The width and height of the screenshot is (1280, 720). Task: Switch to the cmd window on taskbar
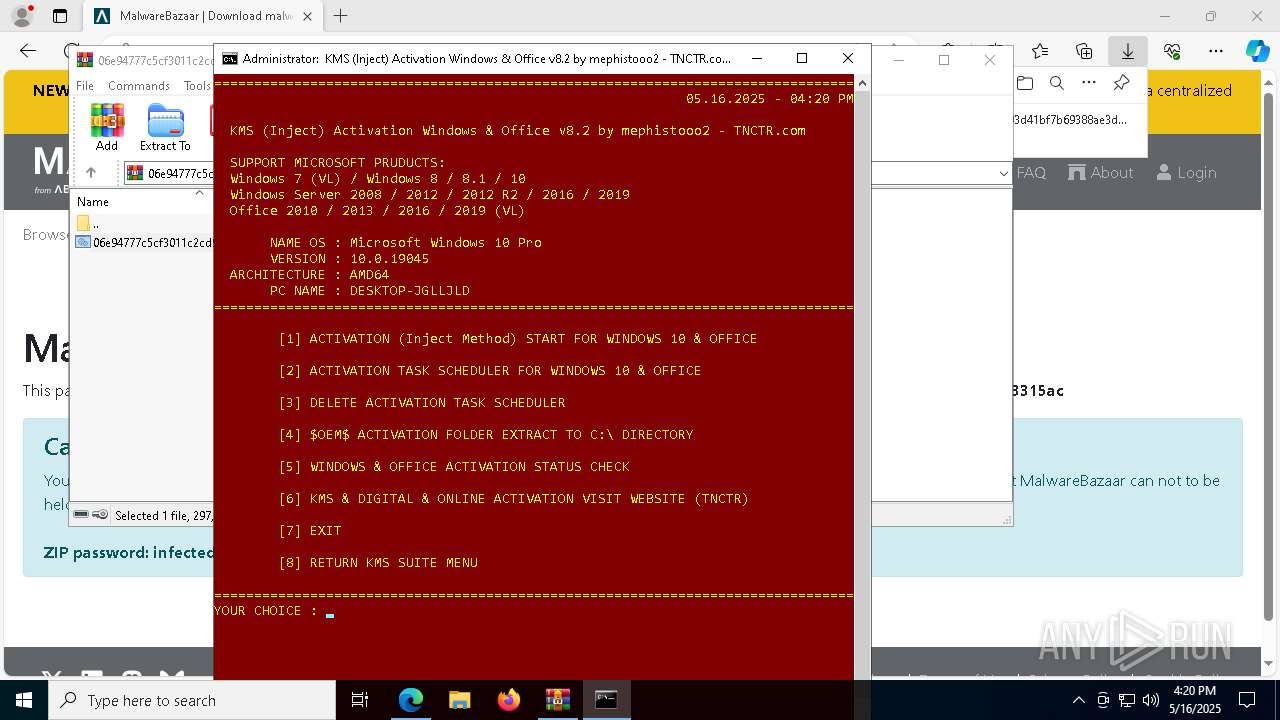click(x=606, y=700)
